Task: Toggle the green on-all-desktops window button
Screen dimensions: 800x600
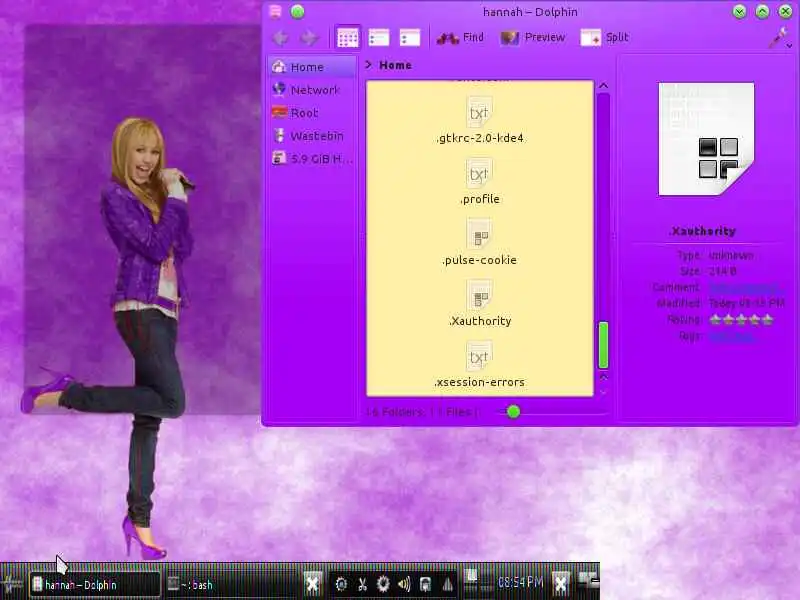Action: (297, 11)
